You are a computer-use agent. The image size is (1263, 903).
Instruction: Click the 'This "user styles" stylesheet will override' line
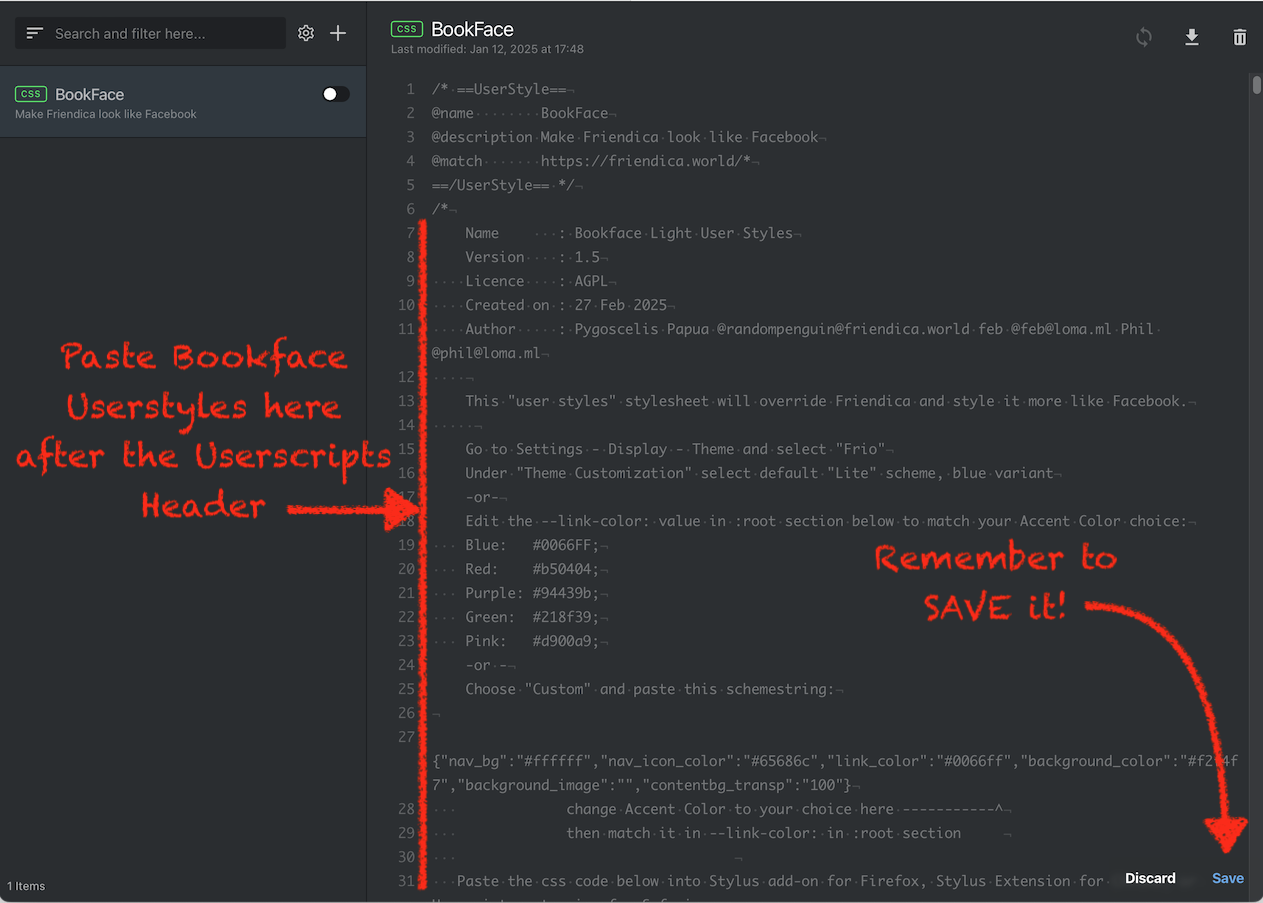pyautogui.click(x=830, y=401)
